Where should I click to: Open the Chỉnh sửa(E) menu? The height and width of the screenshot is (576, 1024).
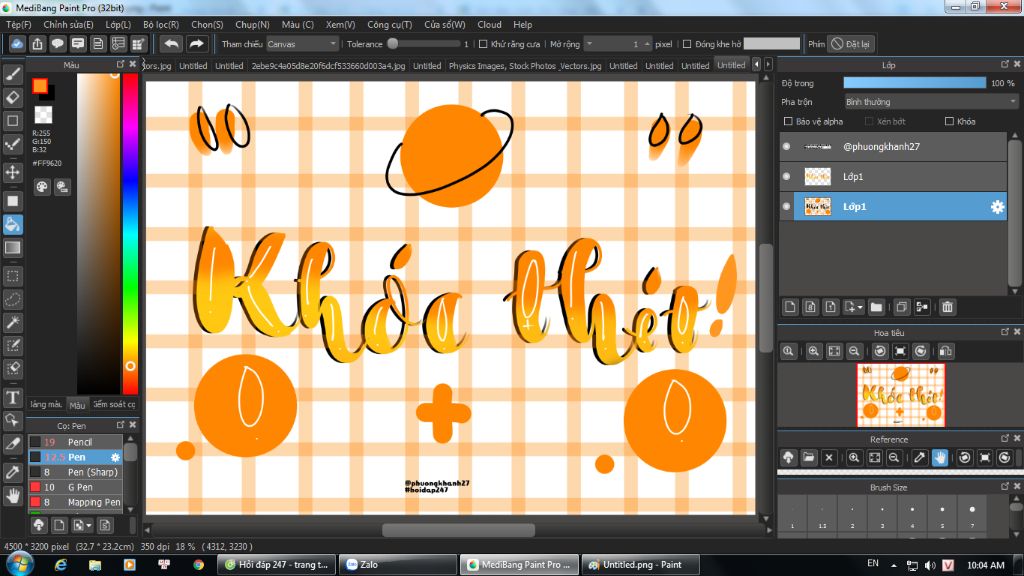point(69,24)
